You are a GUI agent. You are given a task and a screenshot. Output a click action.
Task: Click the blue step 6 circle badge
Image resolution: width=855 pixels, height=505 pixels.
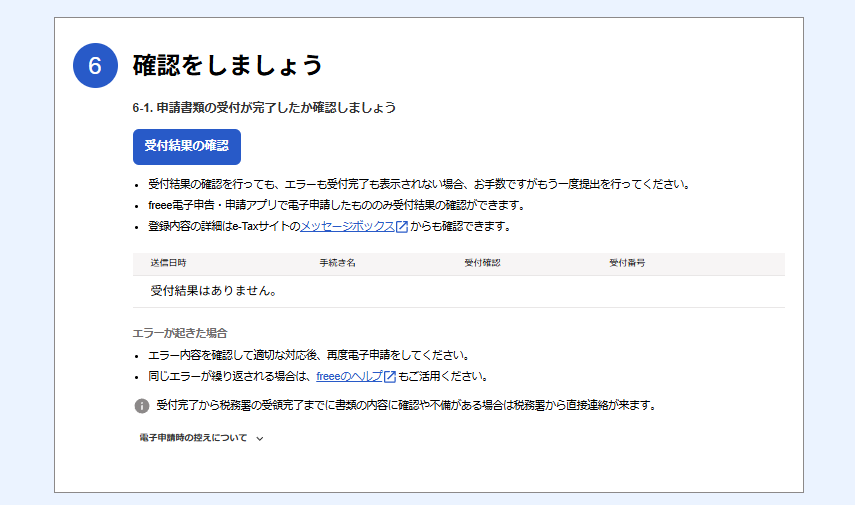coord(95,65)
